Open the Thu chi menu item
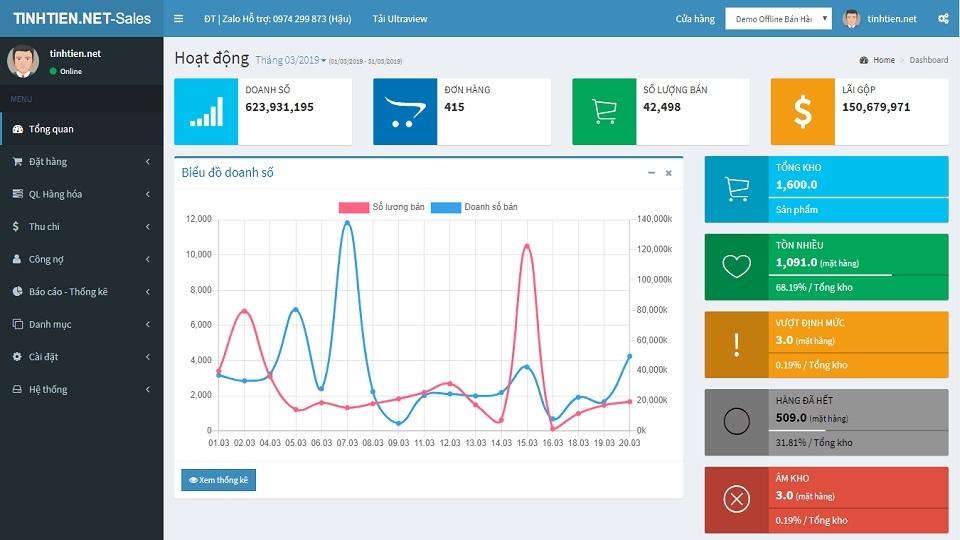The image size is (960, 540). pos(82,227)
